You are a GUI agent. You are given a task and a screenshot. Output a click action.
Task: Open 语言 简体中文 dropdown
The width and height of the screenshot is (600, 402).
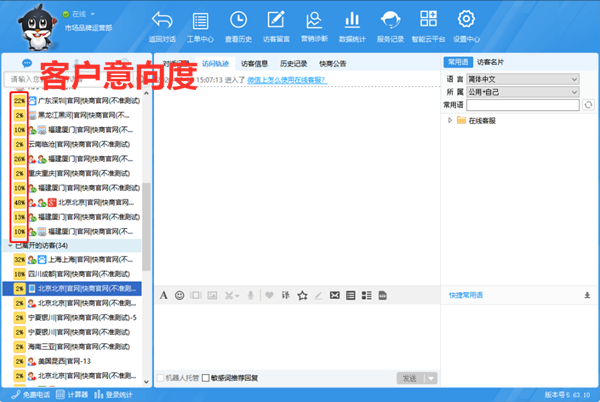tap(523, 77)
